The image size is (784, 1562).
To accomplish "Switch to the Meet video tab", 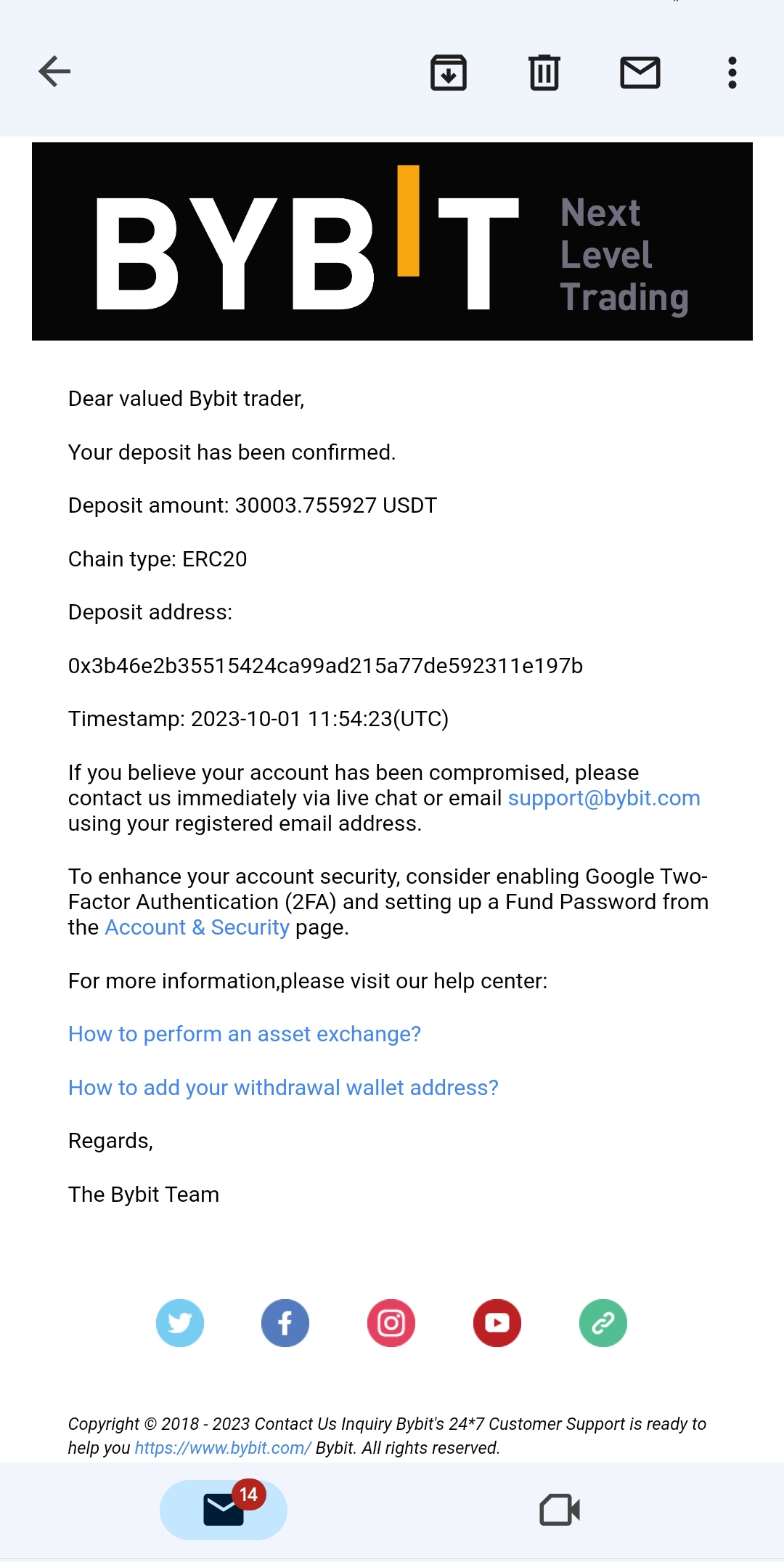I will [x=560, y=1510].
